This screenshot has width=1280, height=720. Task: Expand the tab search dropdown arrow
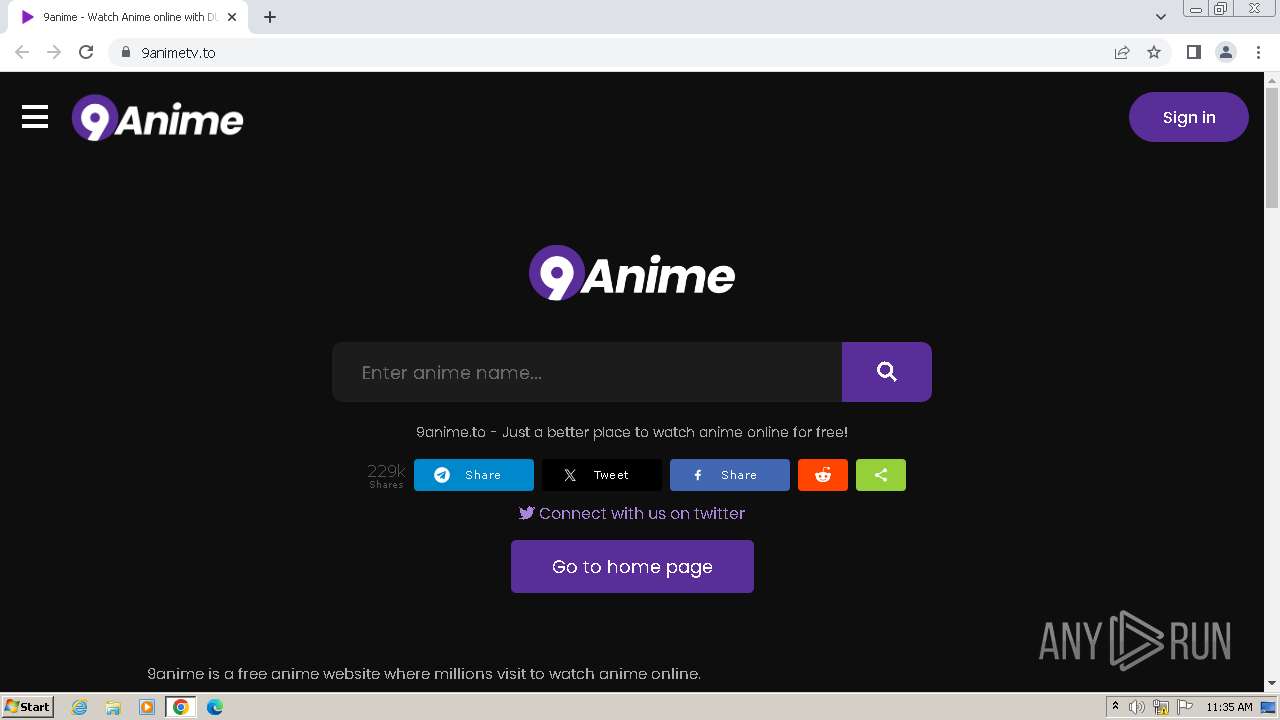(1161, 17)
